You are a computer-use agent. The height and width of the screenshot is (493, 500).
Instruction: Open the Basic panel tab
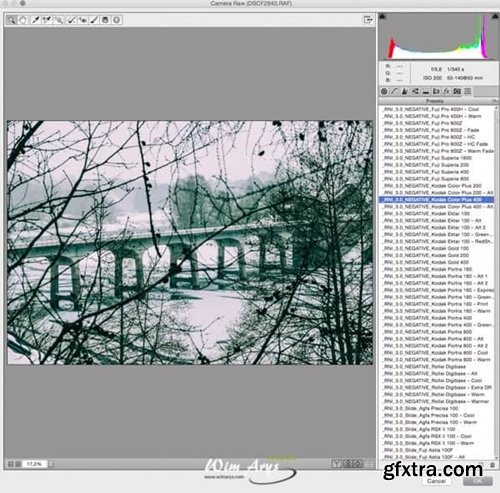384,91
